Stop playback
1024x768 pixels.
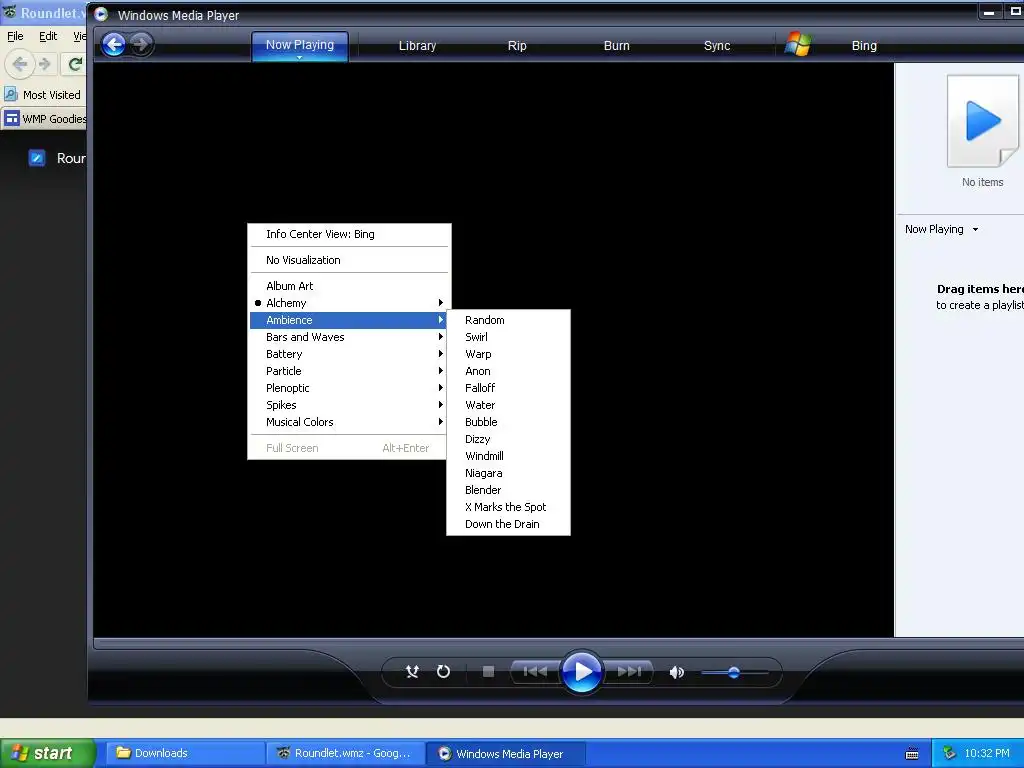tap(488, 671)
